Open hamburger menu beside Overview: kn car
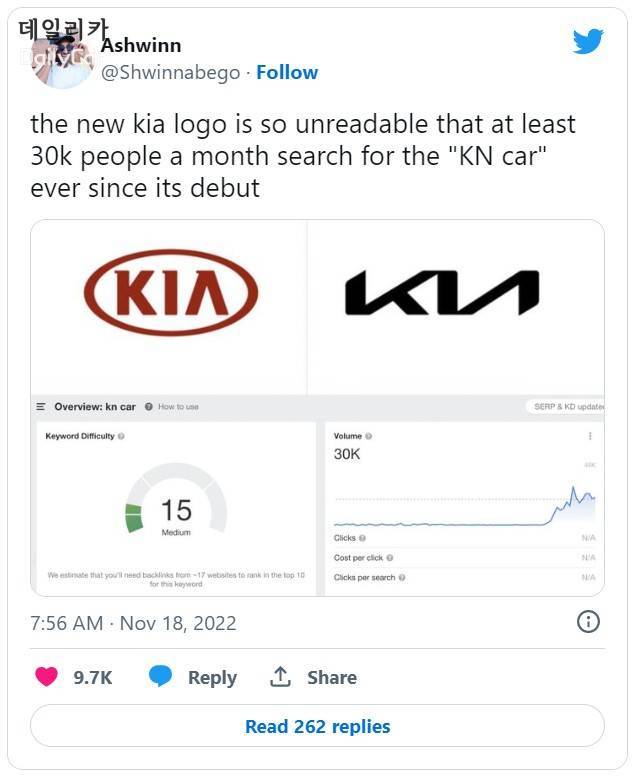 41,407
